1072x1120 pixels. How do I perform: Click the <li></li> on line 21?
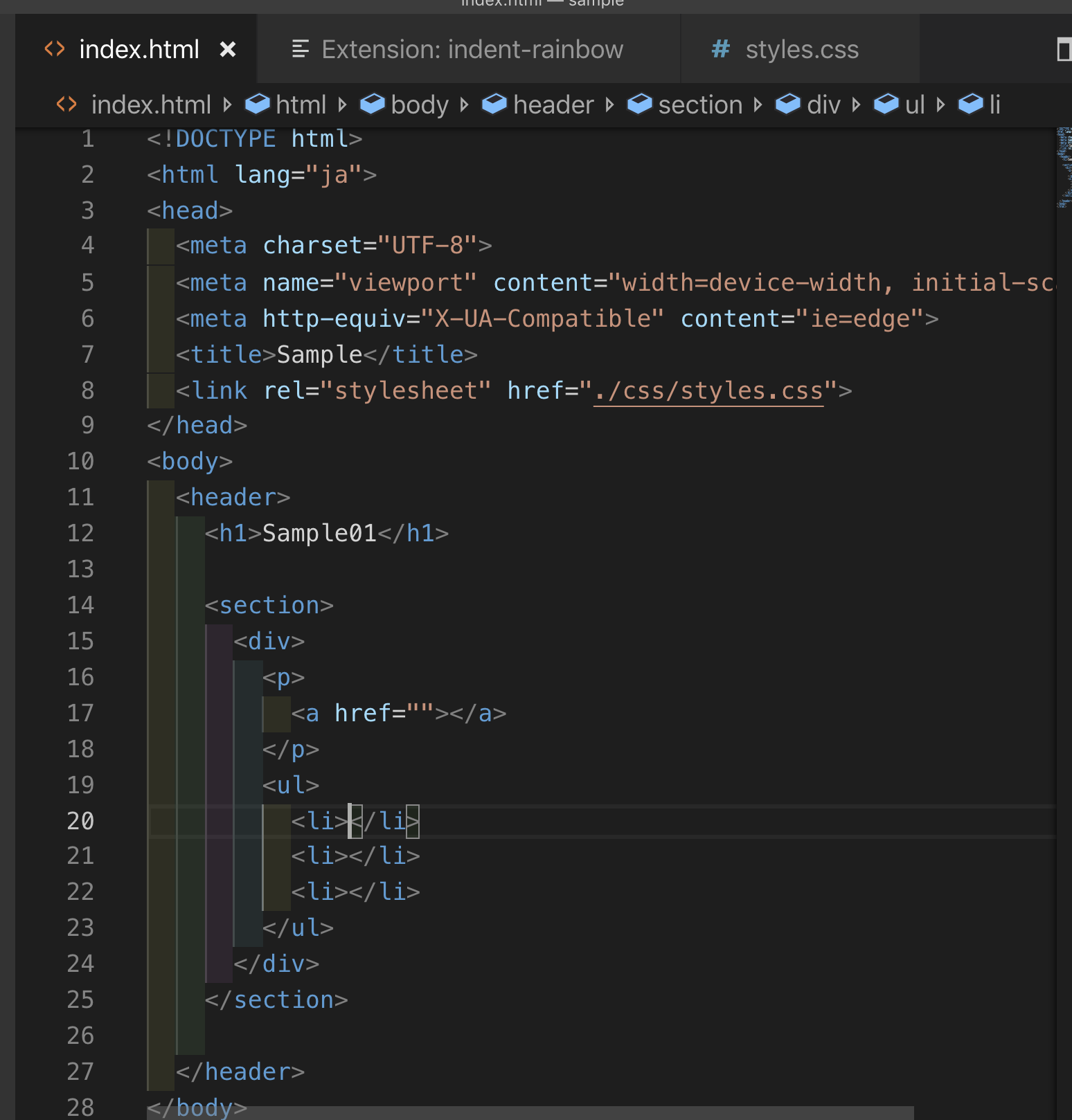click(x=355, y=856)
